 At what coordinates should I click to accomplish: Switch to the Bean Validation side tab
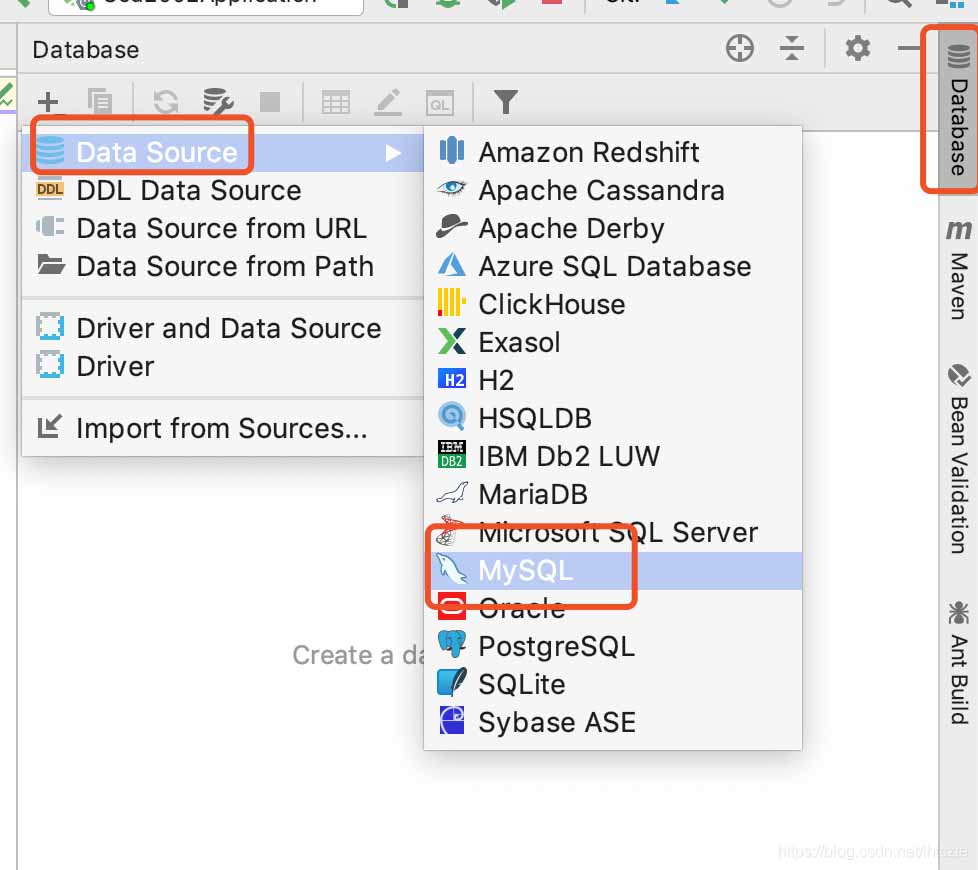tap(959, 460)
